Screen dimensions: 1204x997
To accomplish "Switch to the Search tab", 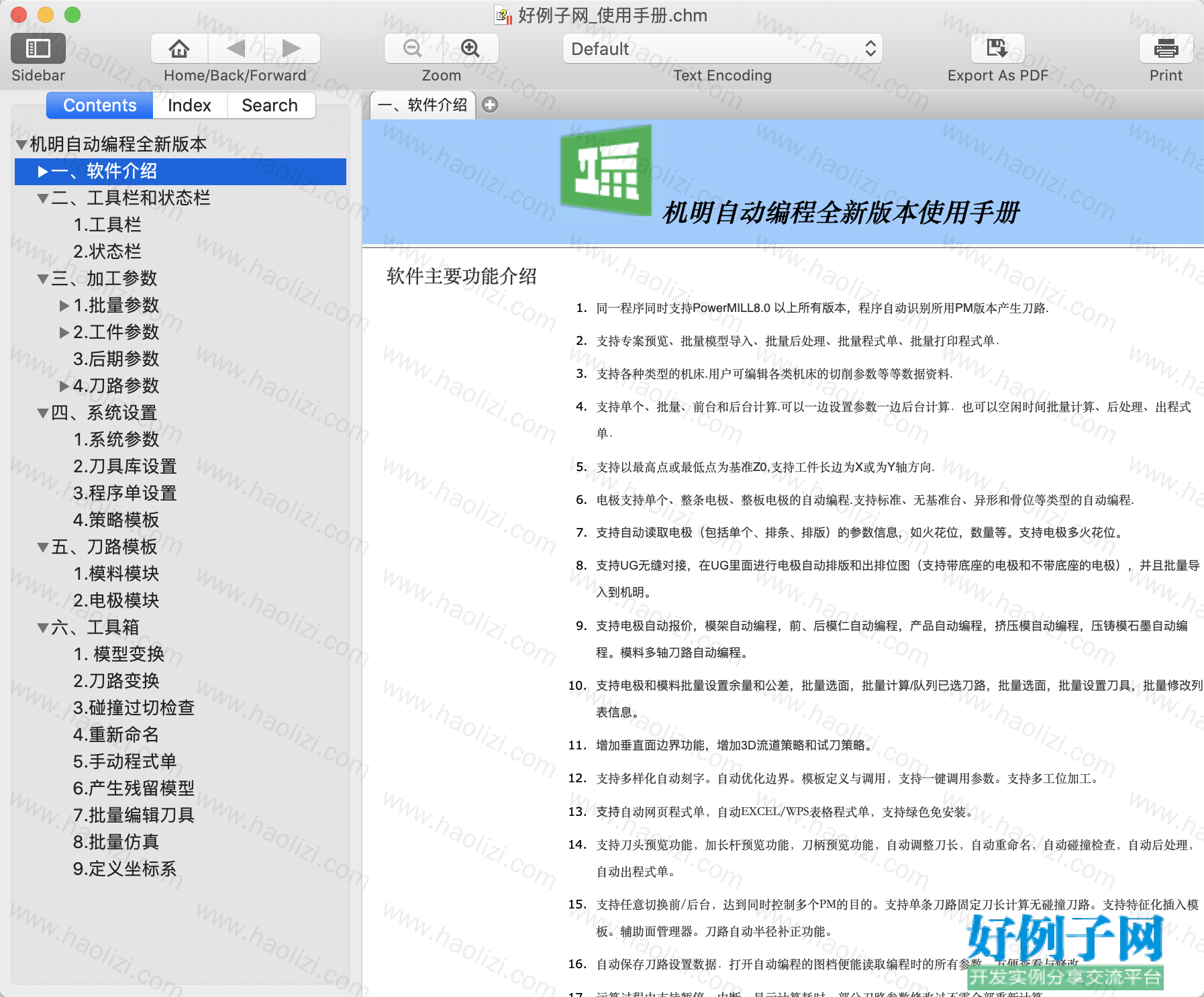I will pyautogui.click(x=270, y=105).
